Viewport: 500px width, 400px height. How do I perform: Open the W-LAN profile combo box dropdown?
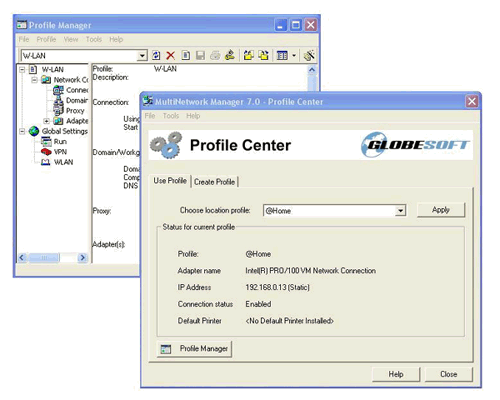(x=142, y=55)
